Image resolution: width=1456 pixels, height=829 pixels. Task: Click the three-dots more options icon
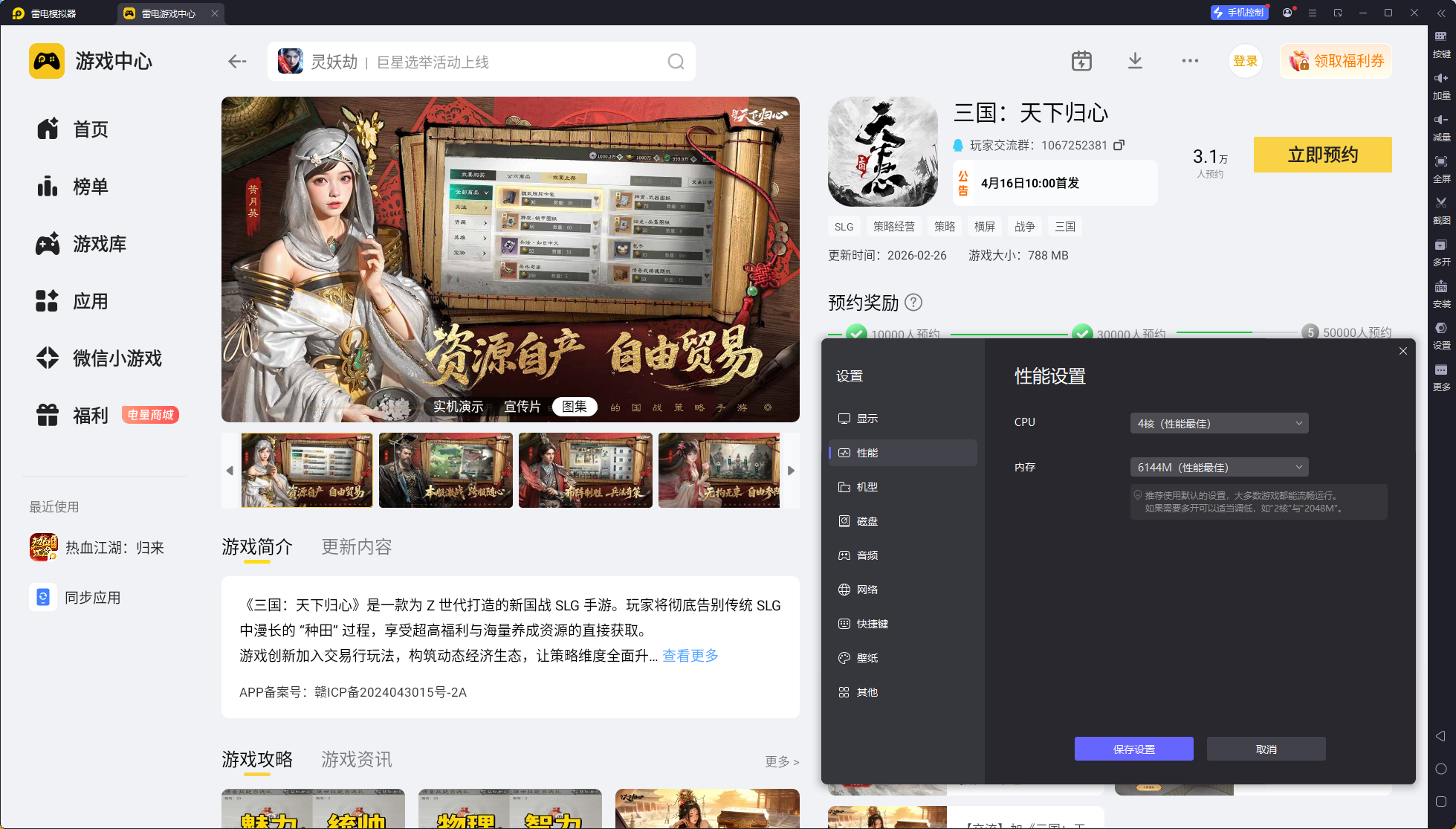(x=1190, y=61)
